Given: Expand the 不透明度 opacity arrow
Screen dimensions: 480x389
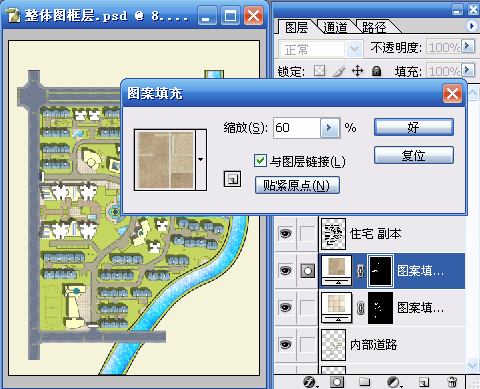Looking at the screenshot, I should (x=468, y=46).
